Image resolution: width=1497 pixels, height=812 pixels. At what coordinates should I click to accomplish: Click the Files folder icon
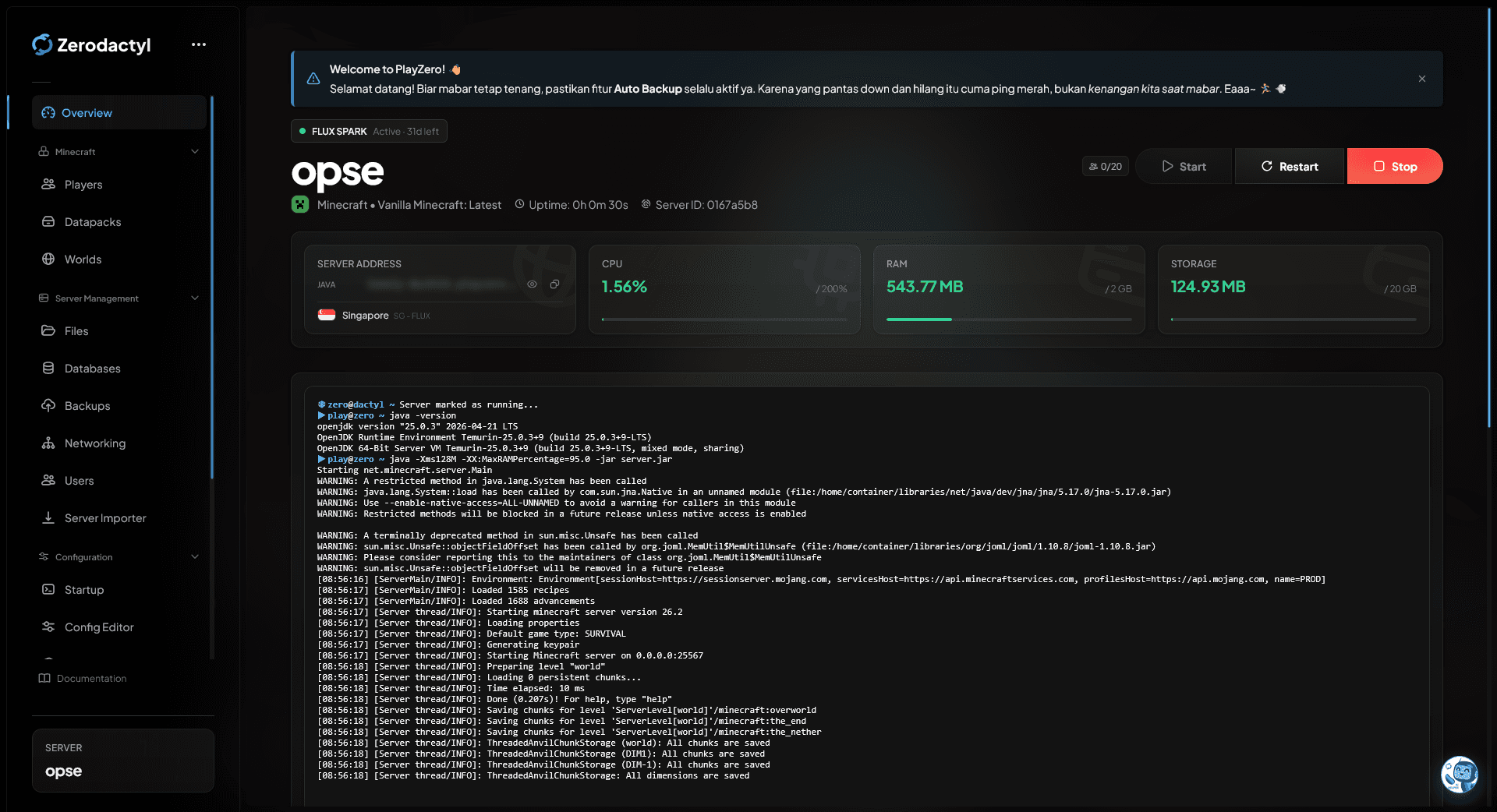click(48, 330)
